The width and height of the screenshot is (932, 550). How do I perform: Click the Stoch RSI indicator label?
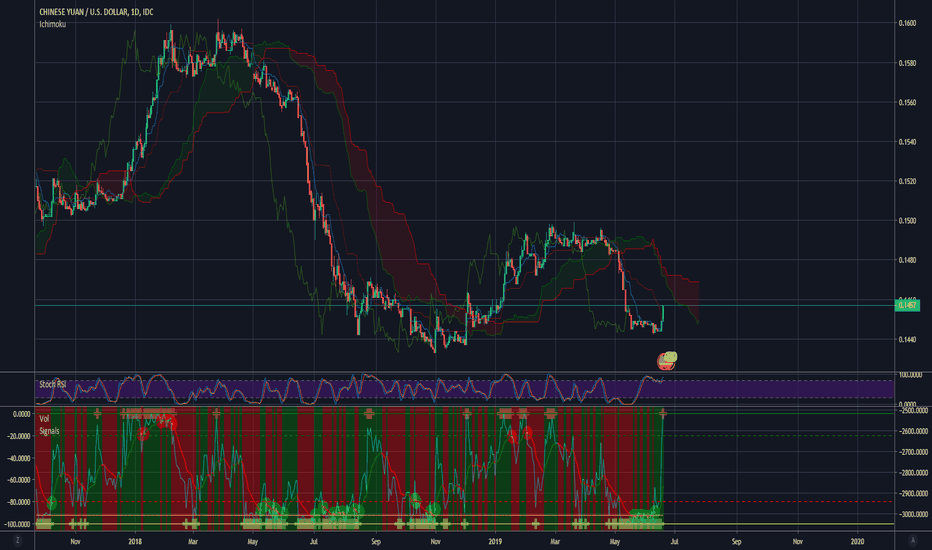[52, 385]
